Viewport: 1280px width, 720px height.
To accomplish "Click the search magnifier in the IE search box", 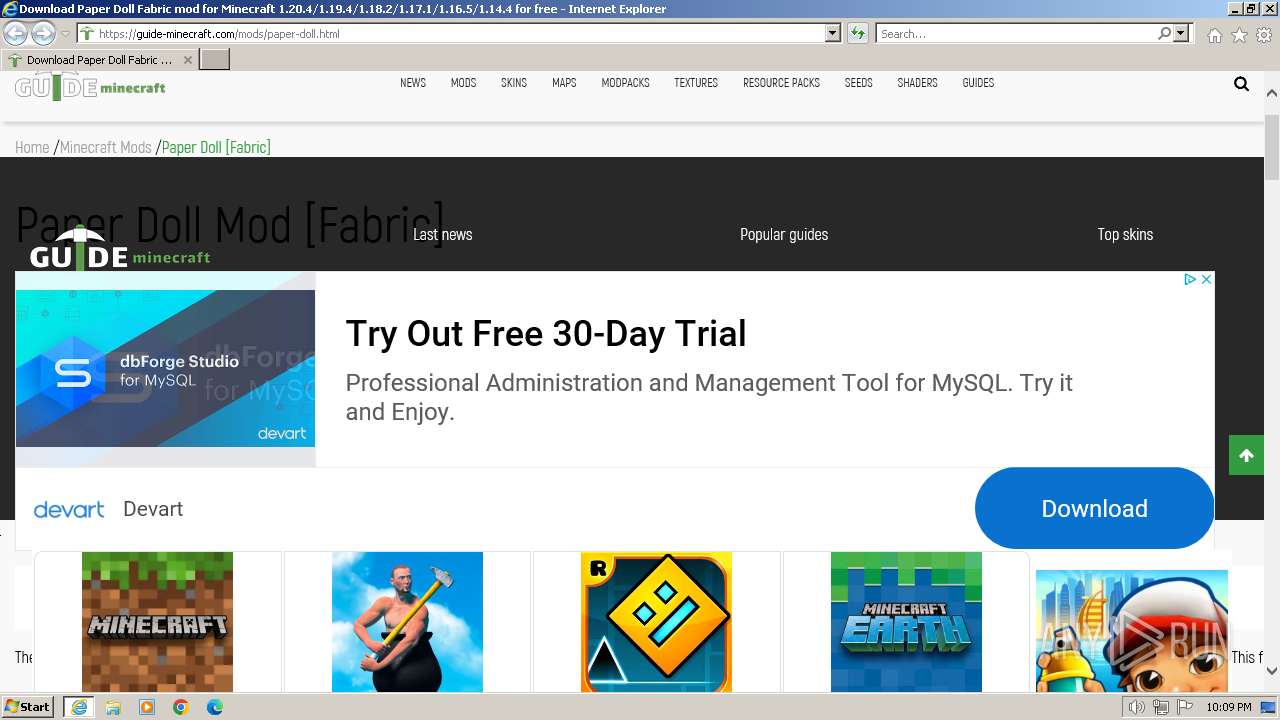I will pos(1164,33).
